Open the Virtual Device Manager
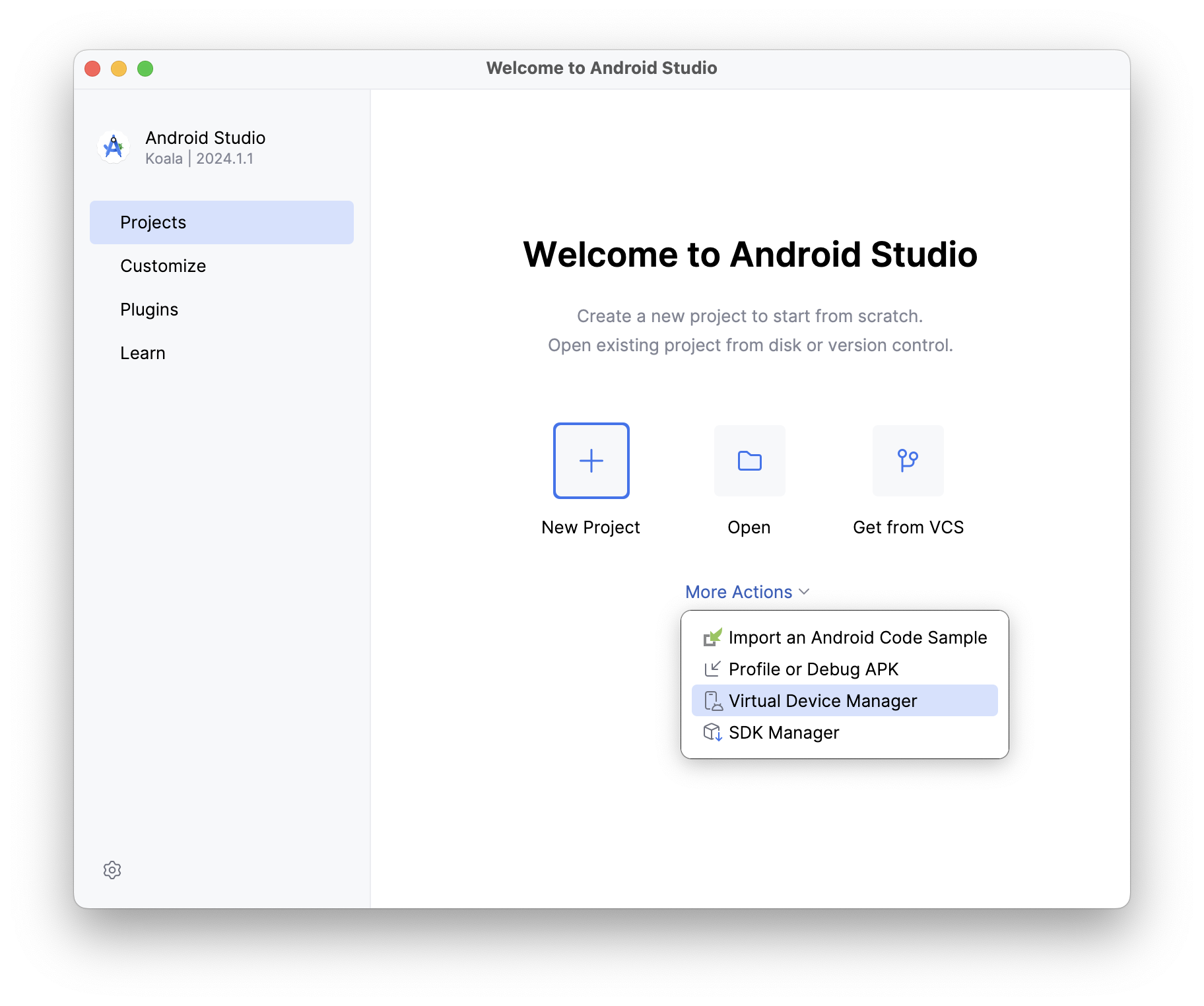The width and height of the screenshot is (1204, 1006). (822, 700)
